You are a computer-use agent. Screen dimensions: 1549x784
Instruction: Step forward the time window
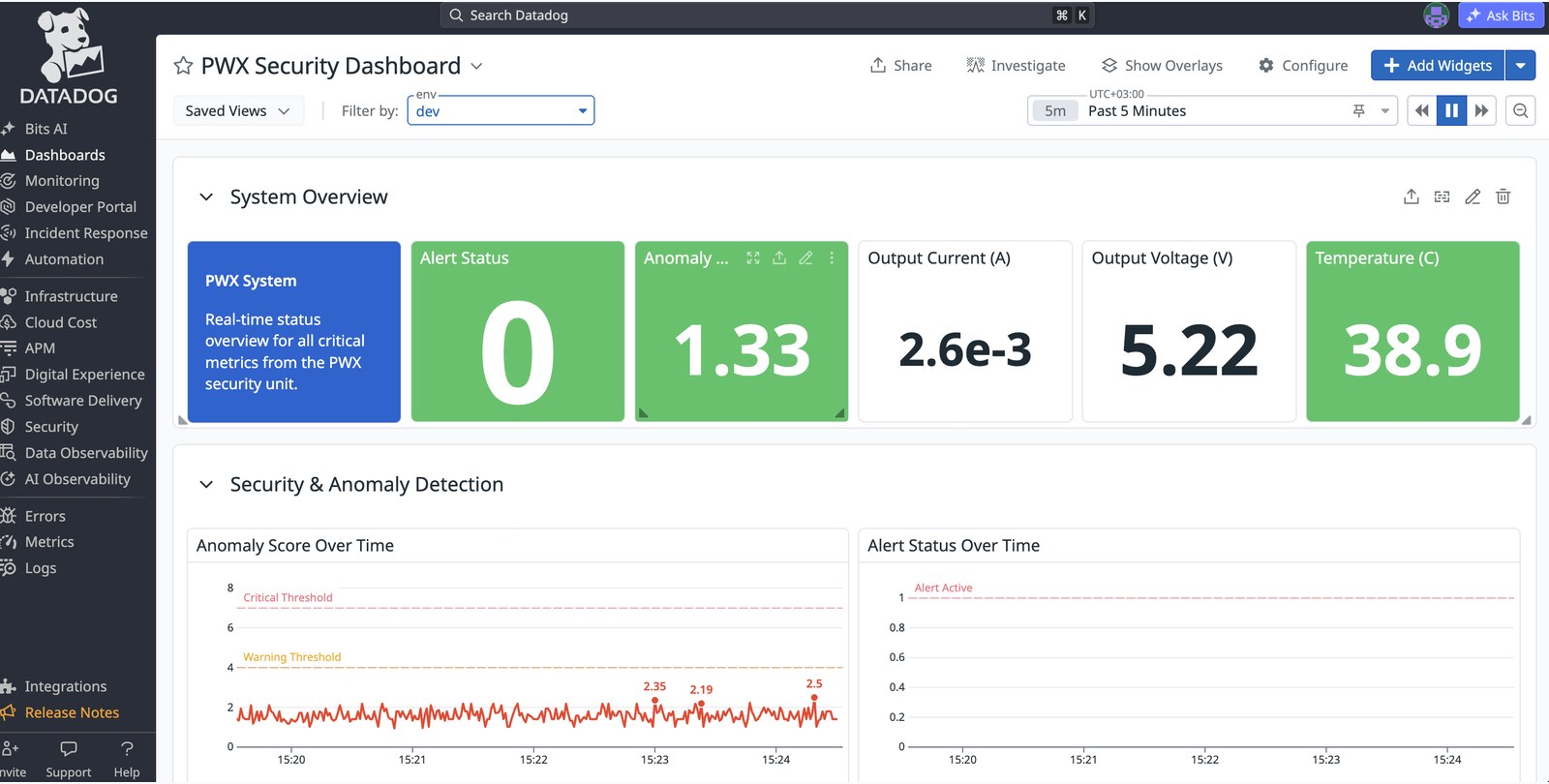(1482, 110)
